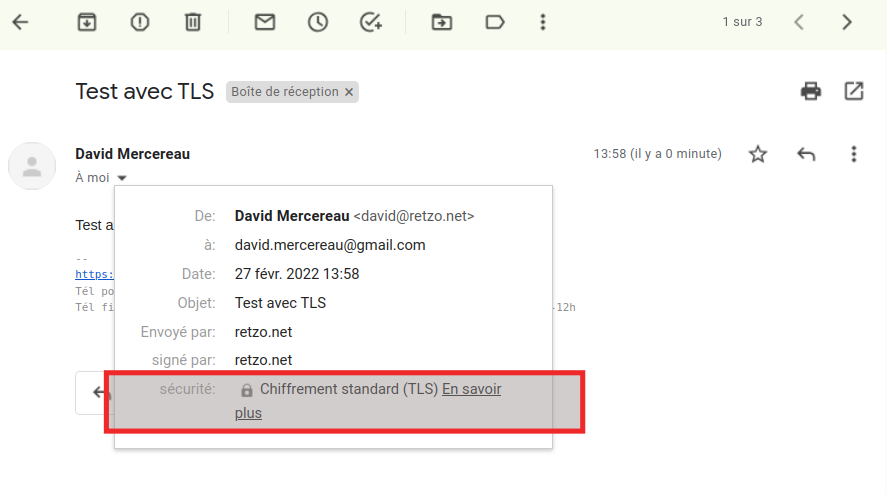The width and height of the screenshot is (887, 495).
Task: Delete the email with trash icon
Action: (x=193, y=22)
